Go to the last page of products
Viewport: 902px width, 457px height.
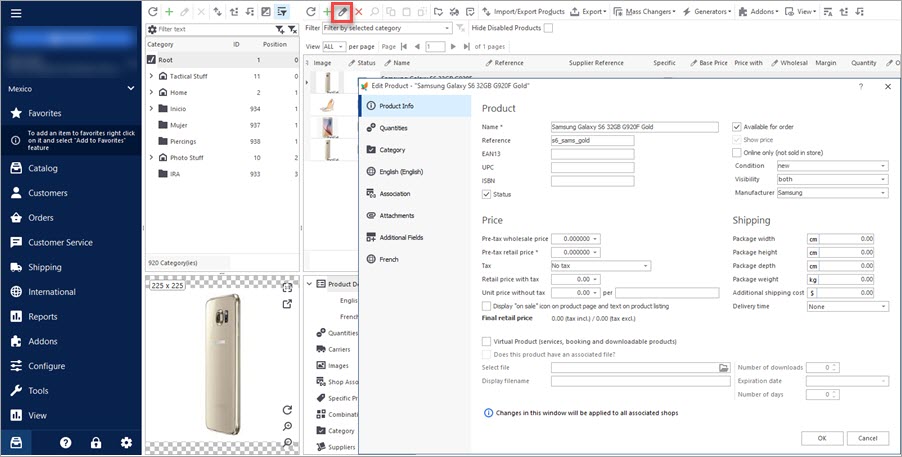tap(465, 46)
